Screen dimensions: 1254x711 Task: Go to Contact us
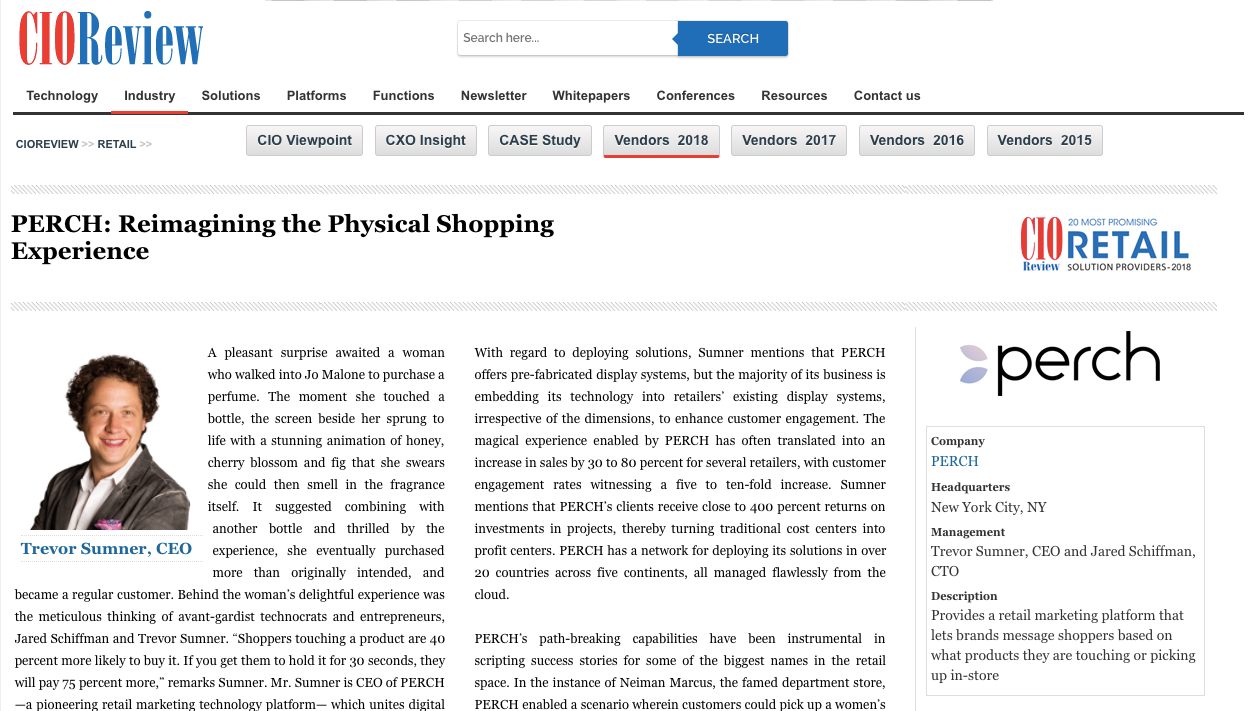887,96
